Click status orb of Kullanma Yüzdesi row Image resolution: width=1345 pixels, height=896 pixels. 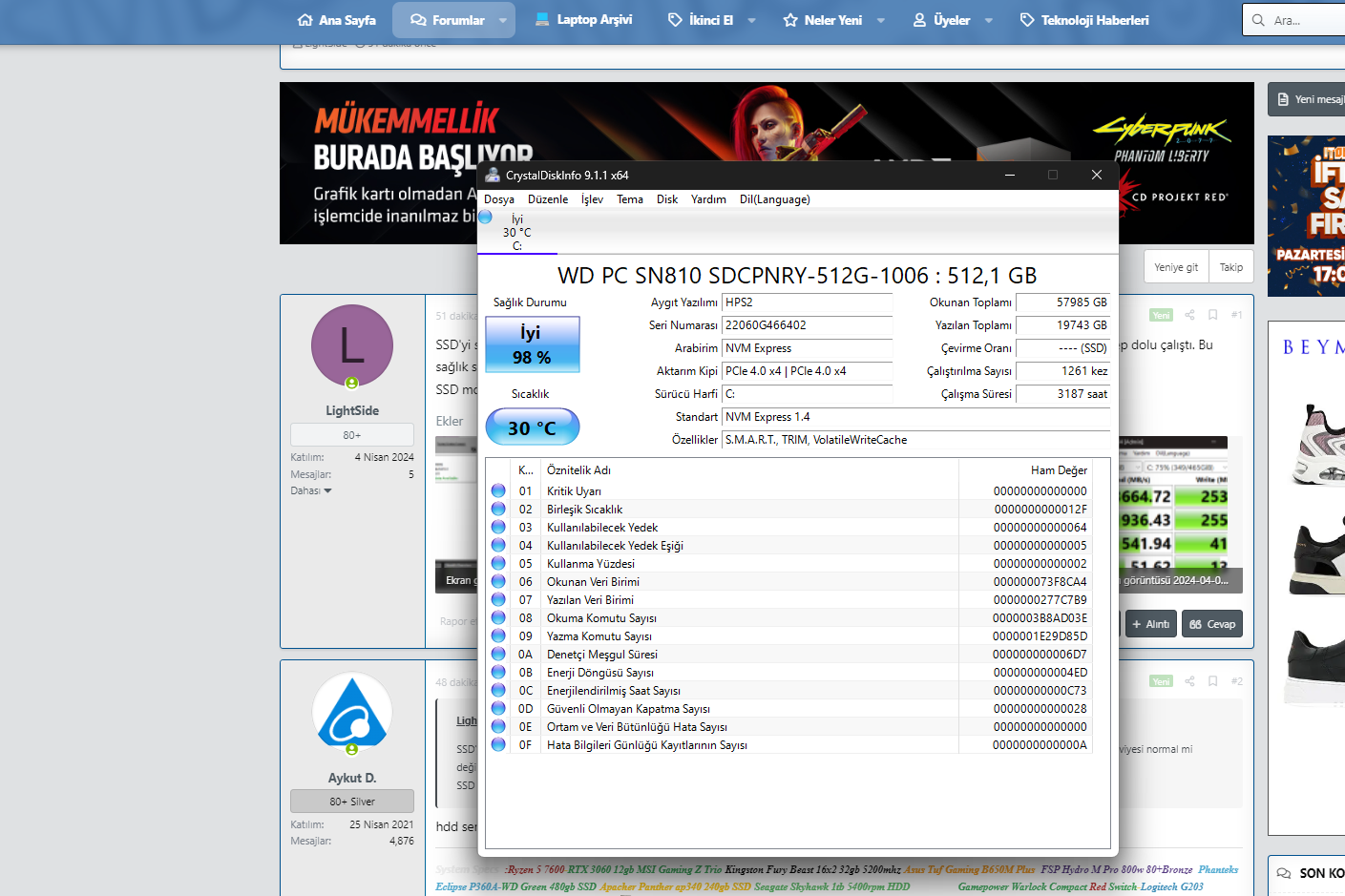pos(498,563)
